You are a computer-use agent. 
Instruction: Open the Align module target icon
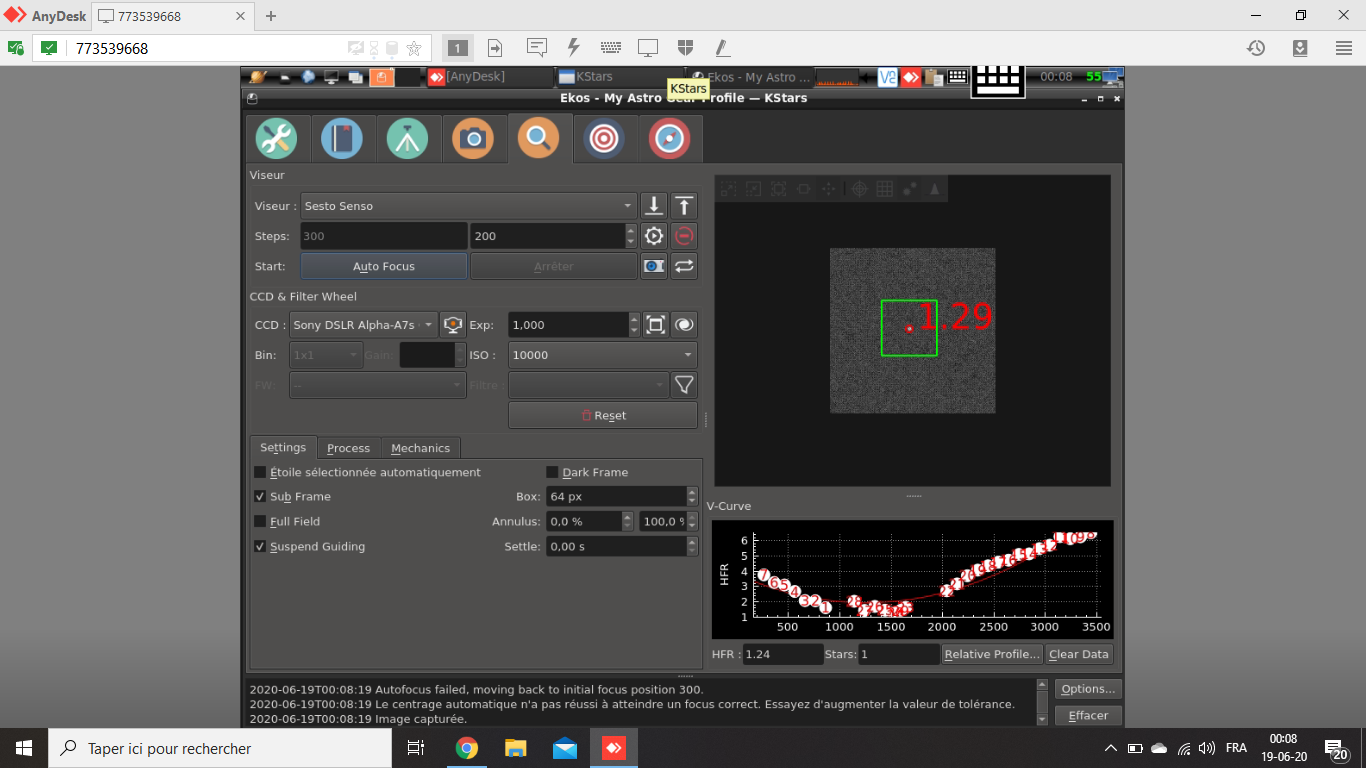[x=603, y=139]
